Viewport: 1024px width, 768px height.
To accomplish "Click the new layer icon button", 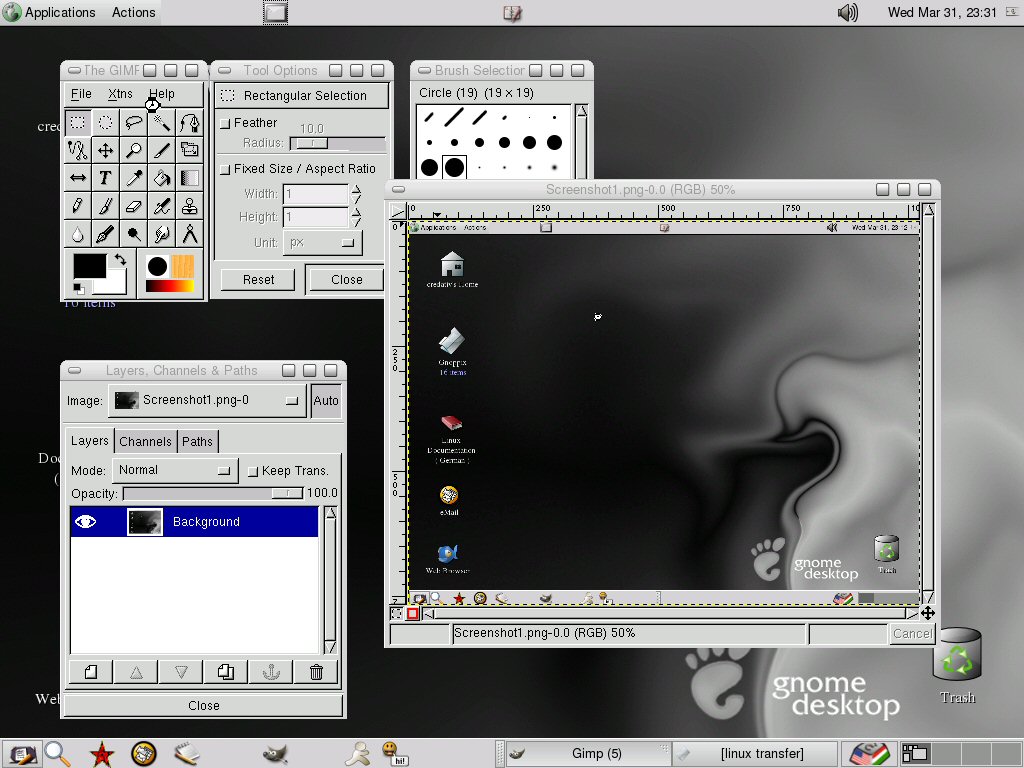I will coord(91,672).
